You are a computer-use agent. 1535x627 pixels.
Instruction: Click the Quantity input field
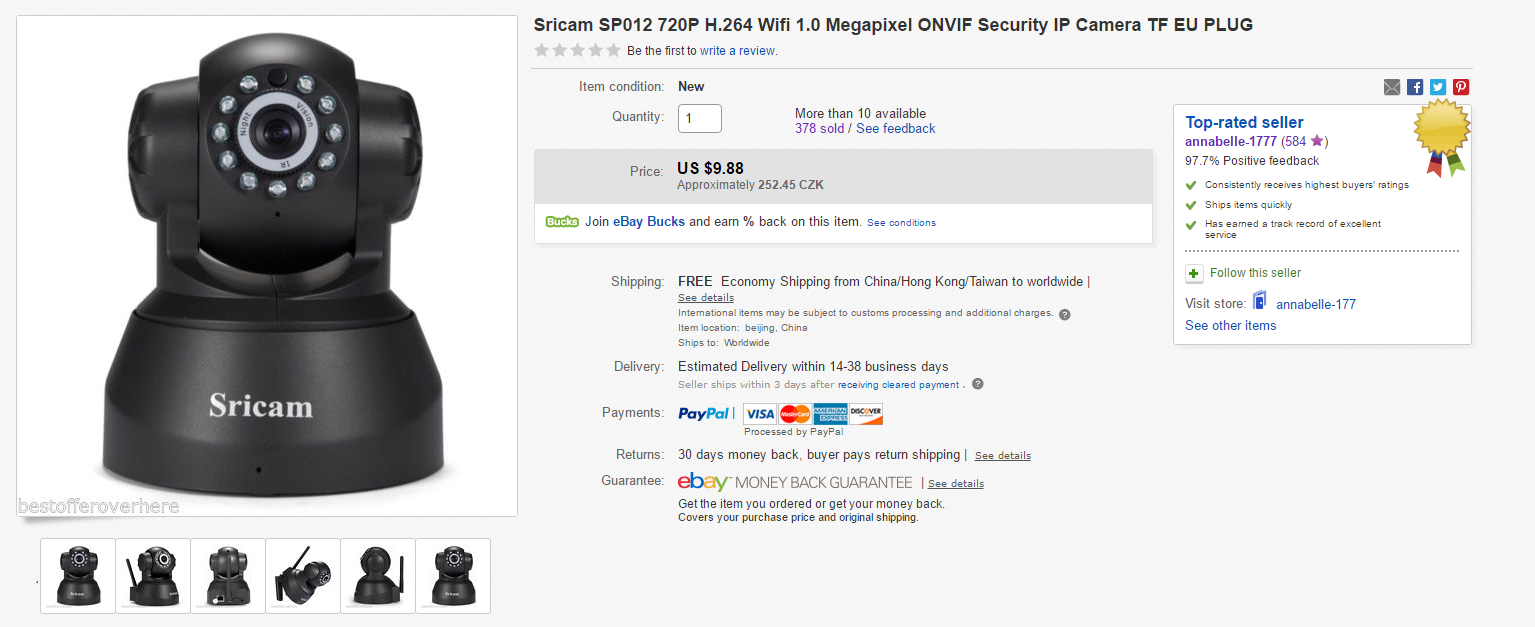tap(700, 118)
